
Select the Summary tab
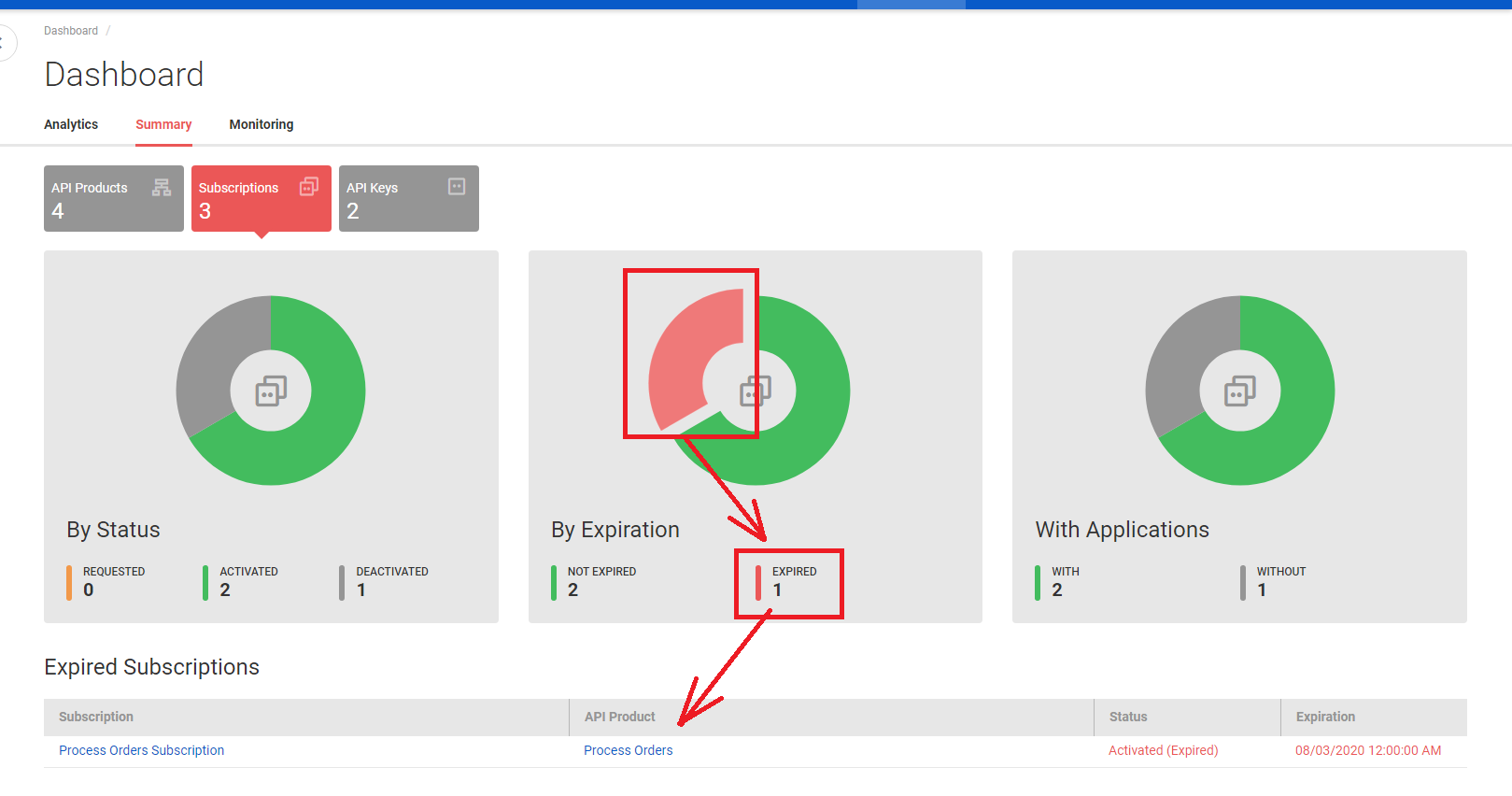[163, 124]
